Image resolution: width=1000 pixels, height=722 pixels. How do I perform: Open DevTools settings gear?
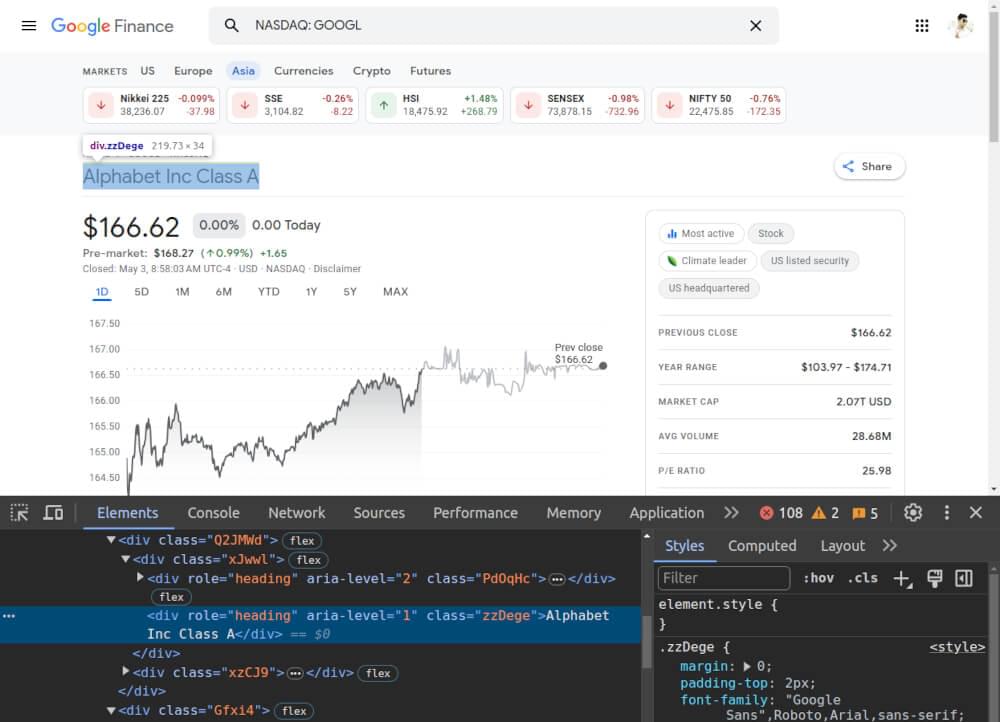coord(912,512)
